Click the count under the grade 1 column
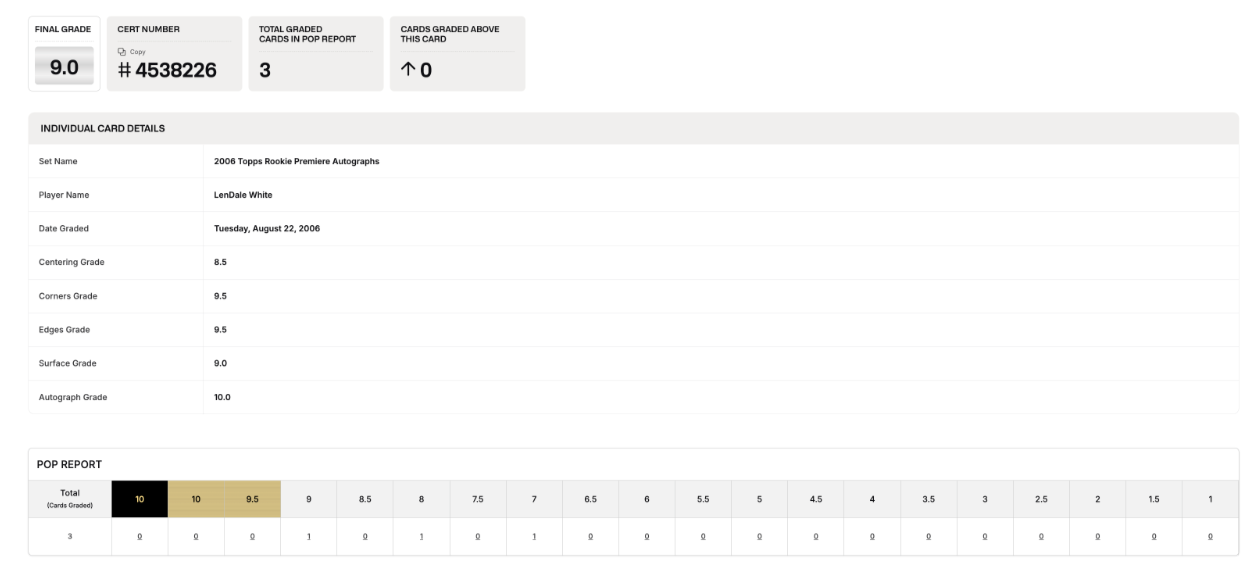This screenshot has width=1251, height=569. [1210, 536]
